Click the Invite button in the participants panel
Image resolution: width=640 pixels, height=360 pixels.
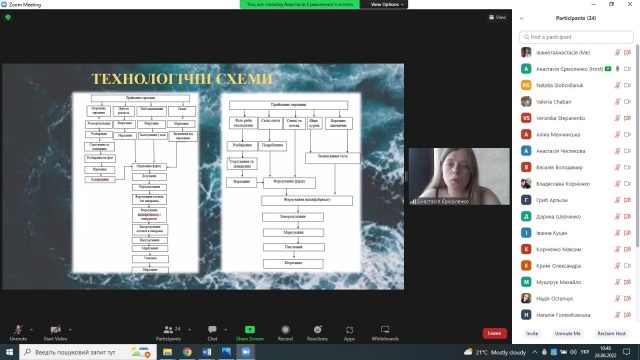click(532, 333)
